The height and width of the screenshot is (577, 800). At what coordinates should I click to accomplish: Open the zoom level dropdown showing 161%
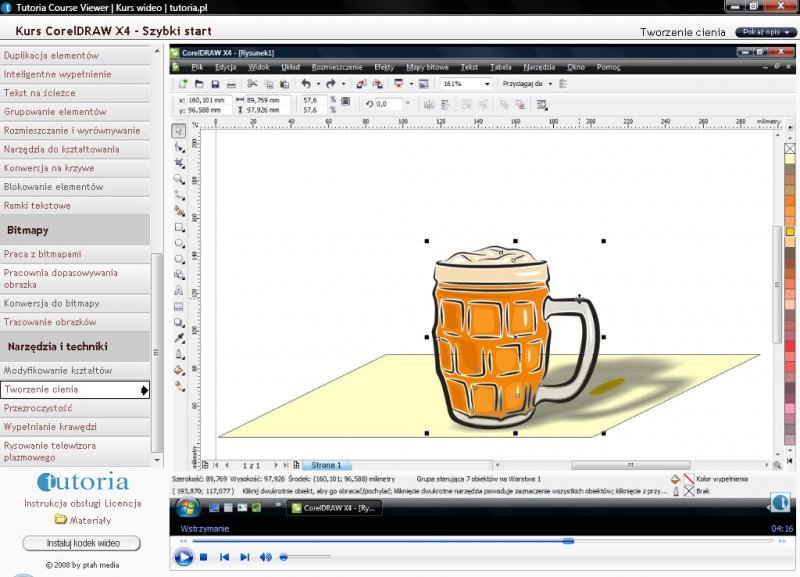tap(487, 84)
